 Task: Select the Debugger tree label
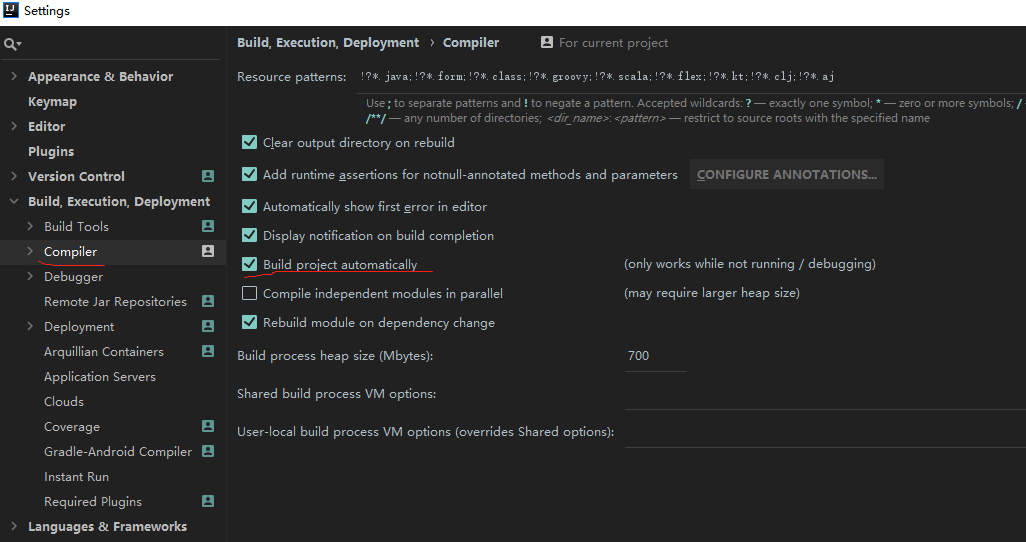[x=73, y=276]
